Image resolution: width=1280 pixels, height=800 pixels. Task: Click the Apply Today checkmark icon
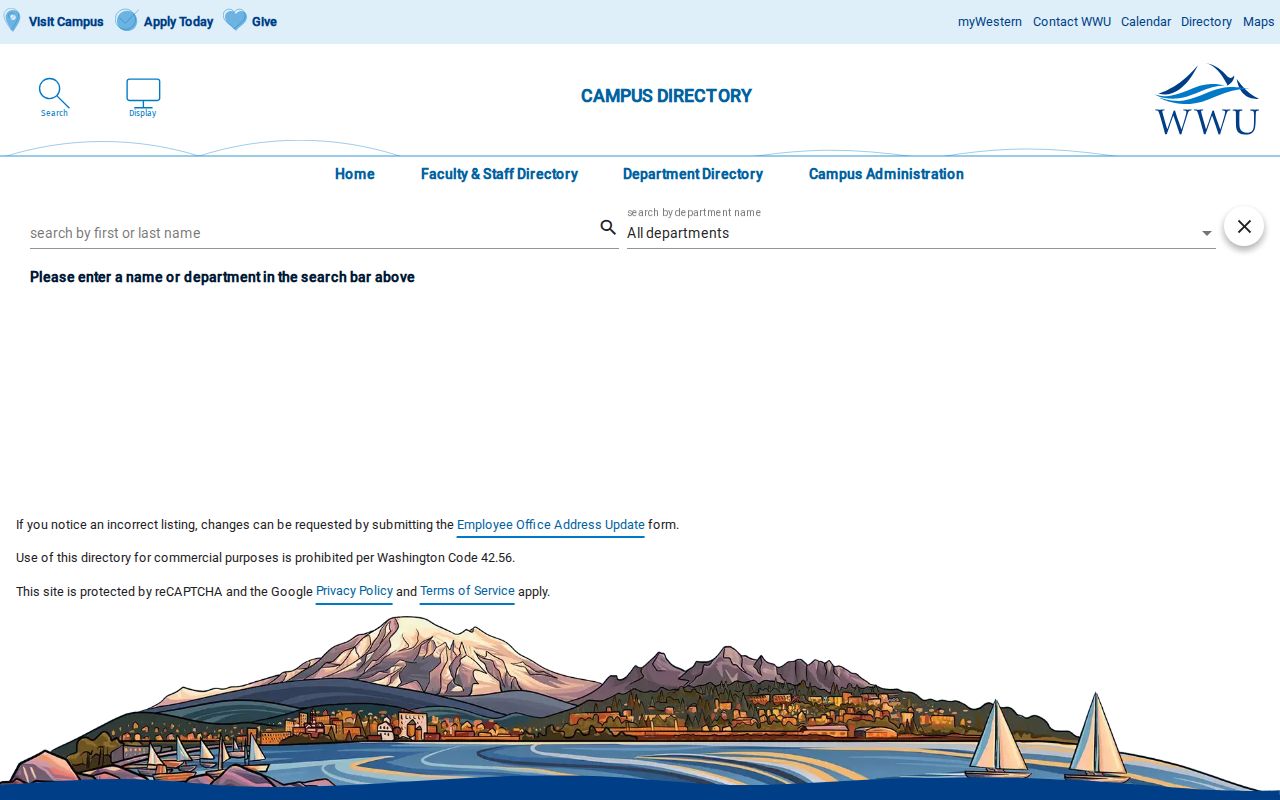(126, 20)
